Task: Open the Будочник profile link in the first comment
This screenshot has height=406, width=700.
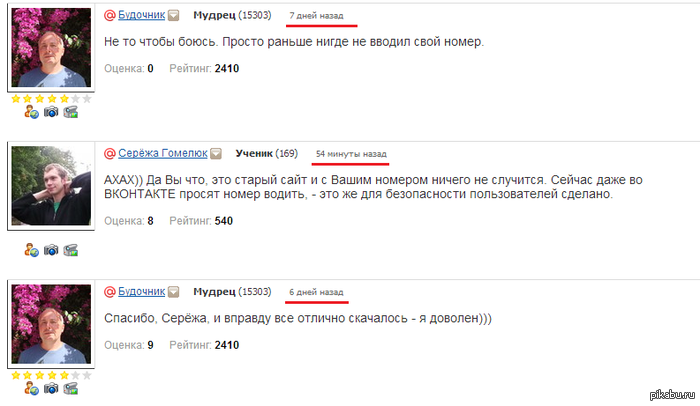Action: coord(142,15)
